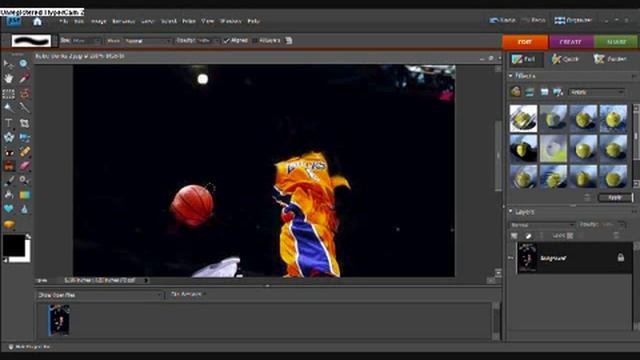Click the Undo button

coord(502,20)
